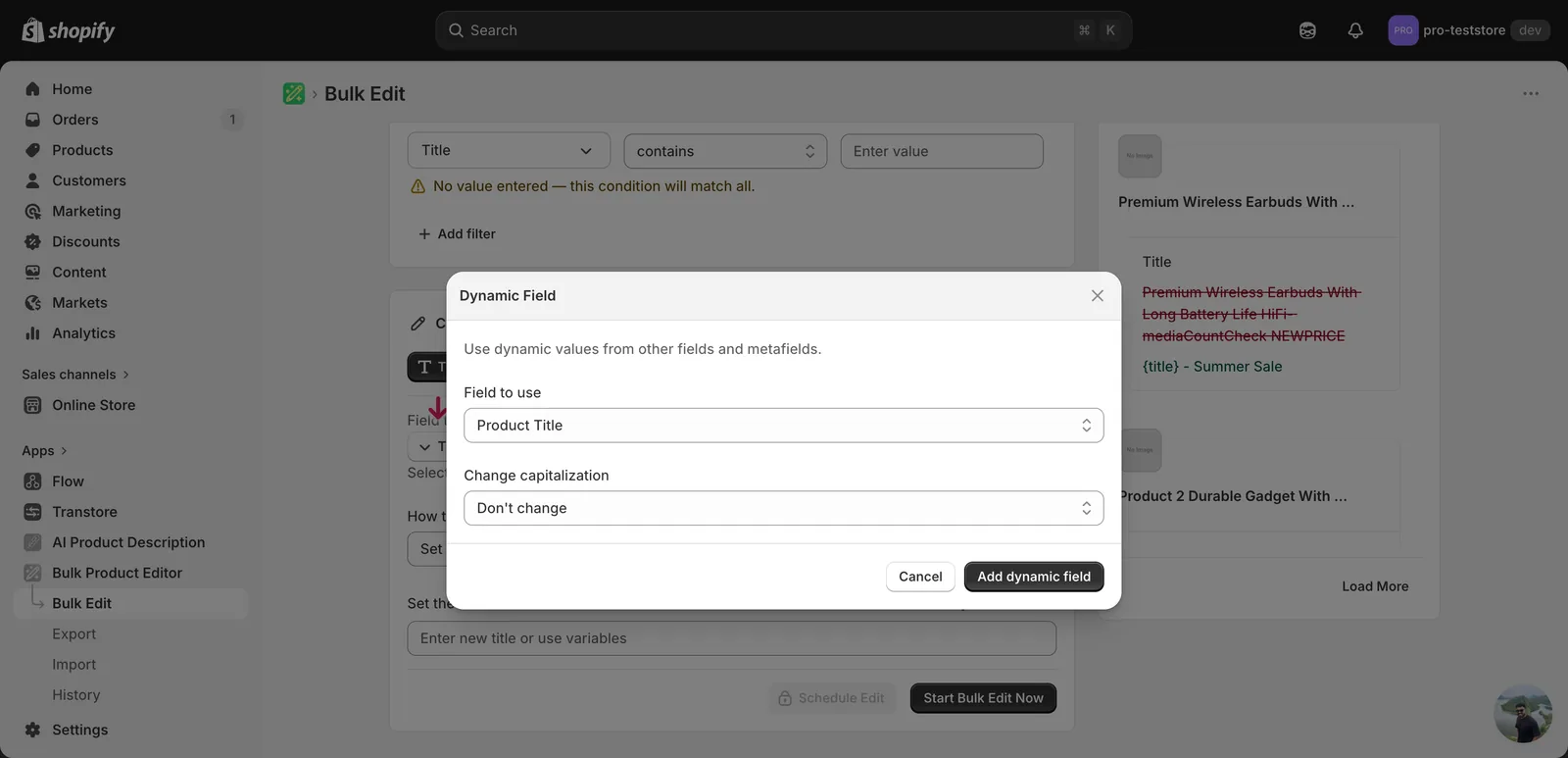Screen dimensions: 1568x758
Task: Open the Home sidebar item
Action: (x=130, y=89)
